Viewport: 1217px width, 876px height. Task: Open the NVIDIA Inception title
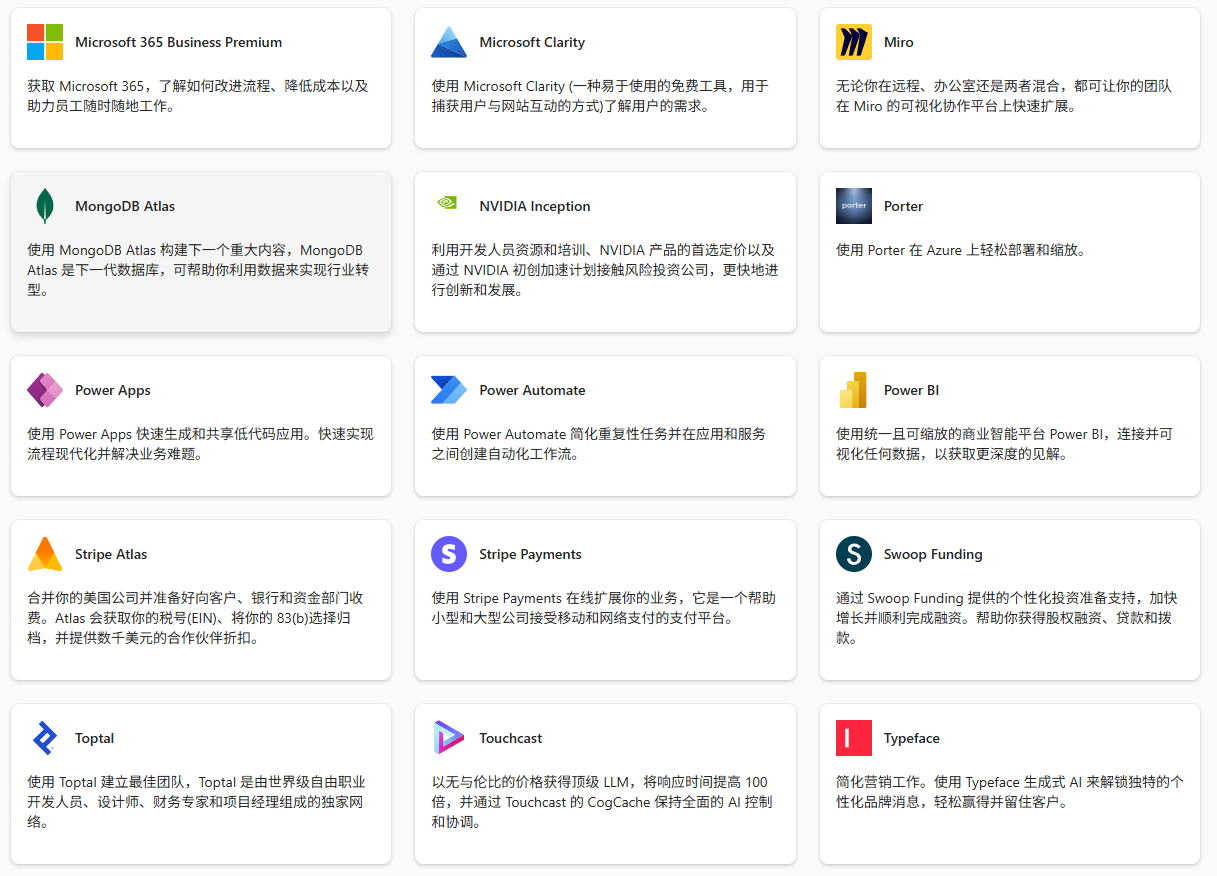(535, 206)
